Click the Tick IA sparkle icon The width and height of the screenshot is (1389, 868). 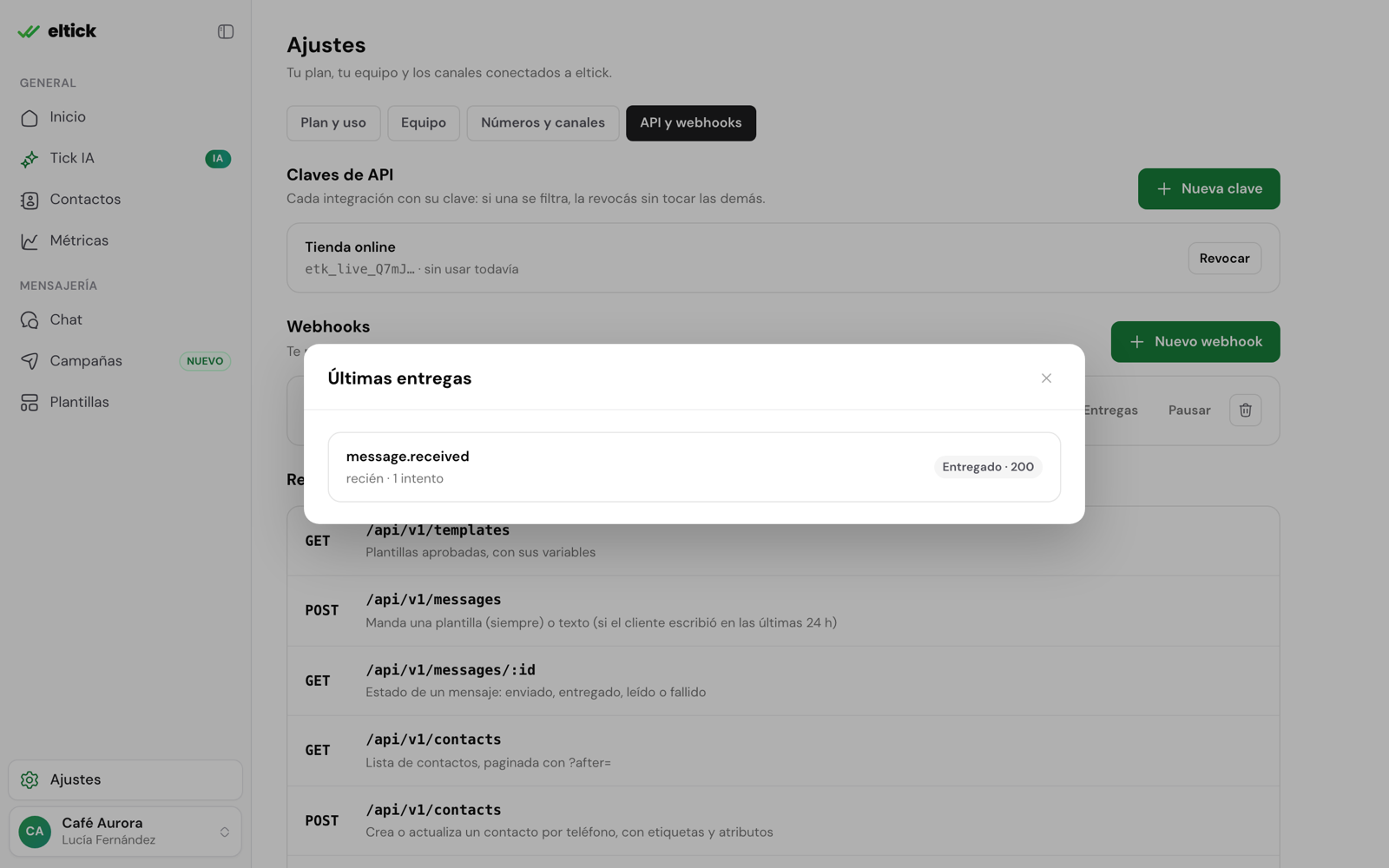[30, 159]
